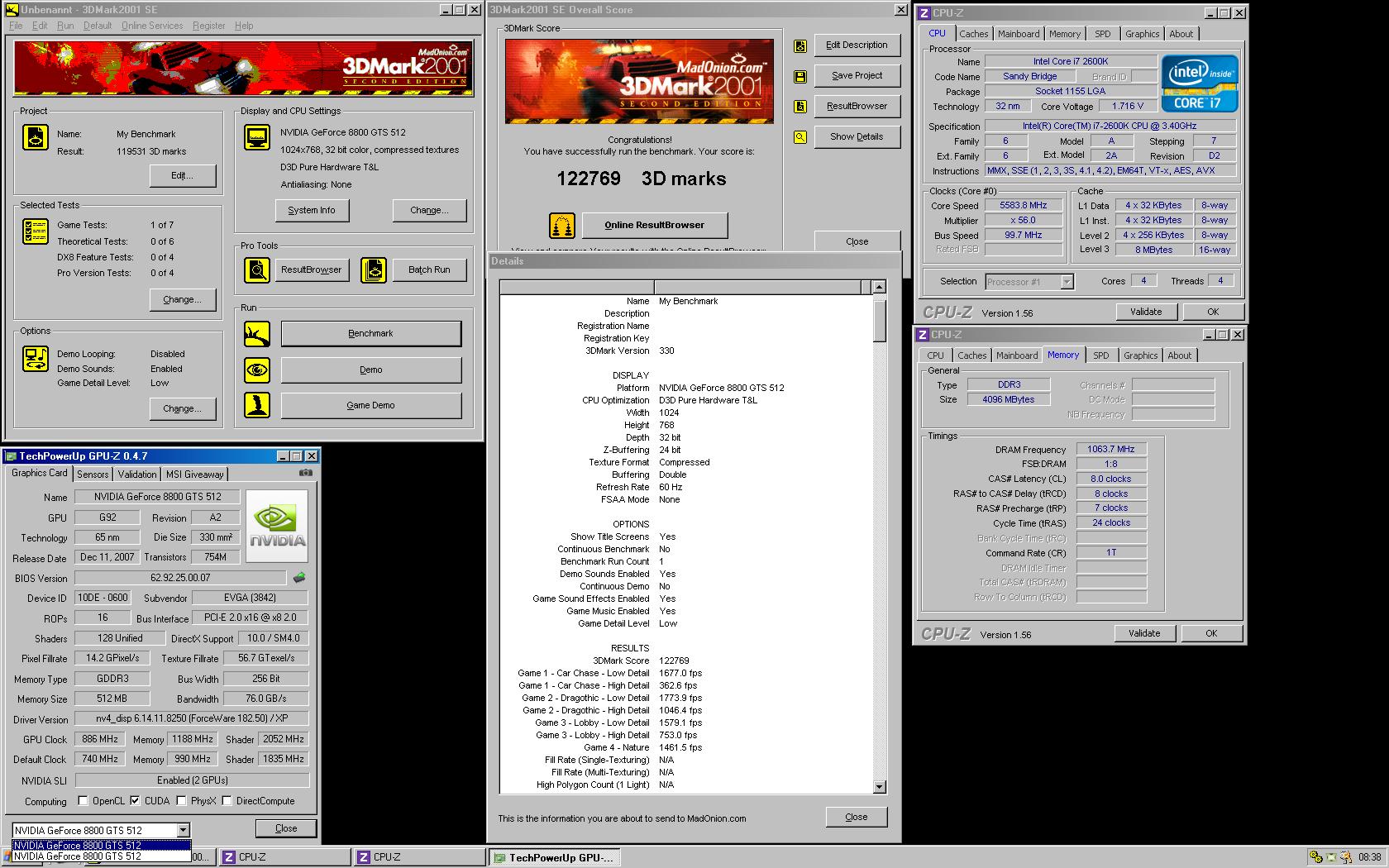Click the DRAM Frequency 1063.7 MHz field
Screen dimensions: 1389x868
pyautogui.click(x=1111, y=449)
